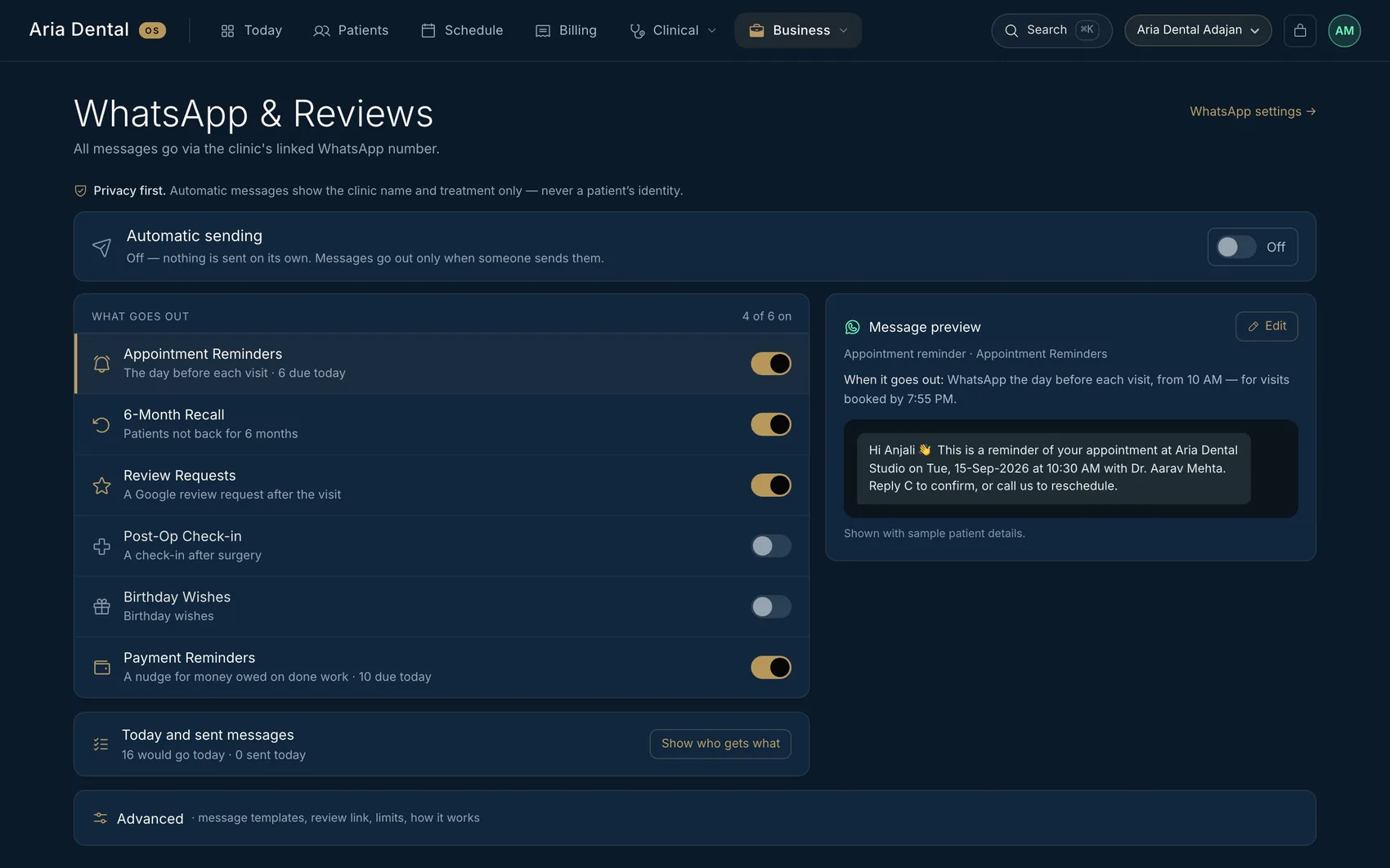Click the Edit button in Message preview
1390x868 pixels.
click(x=1267, y=326)
